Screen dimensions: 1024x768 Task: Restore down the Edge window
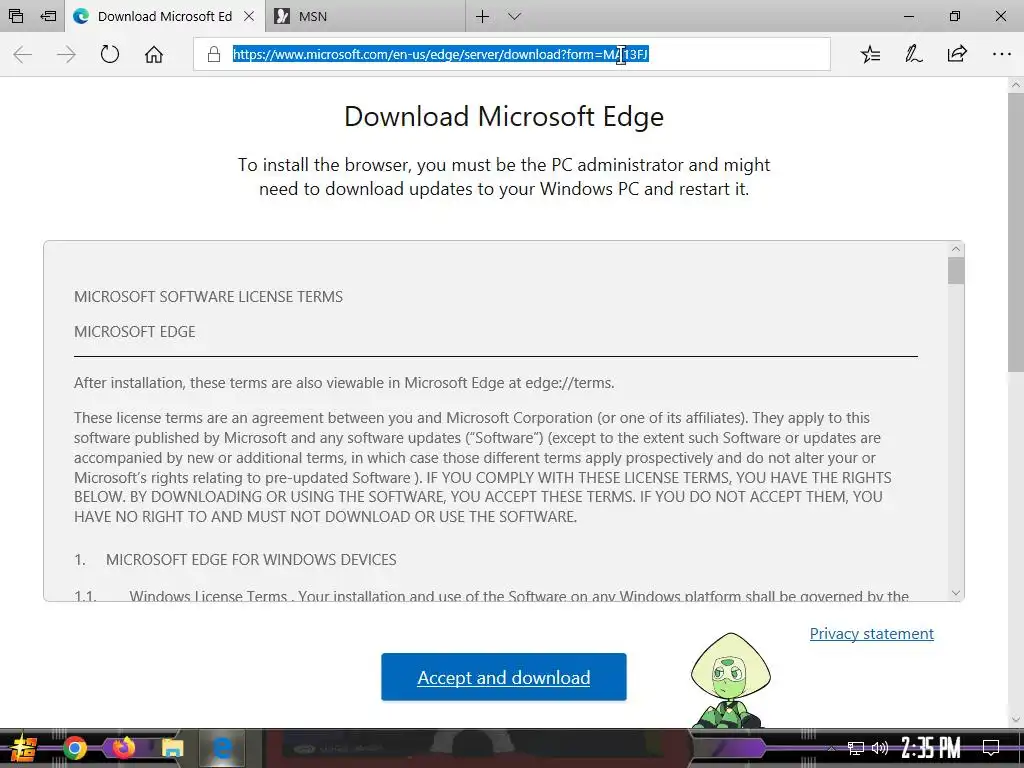[955, 16]
